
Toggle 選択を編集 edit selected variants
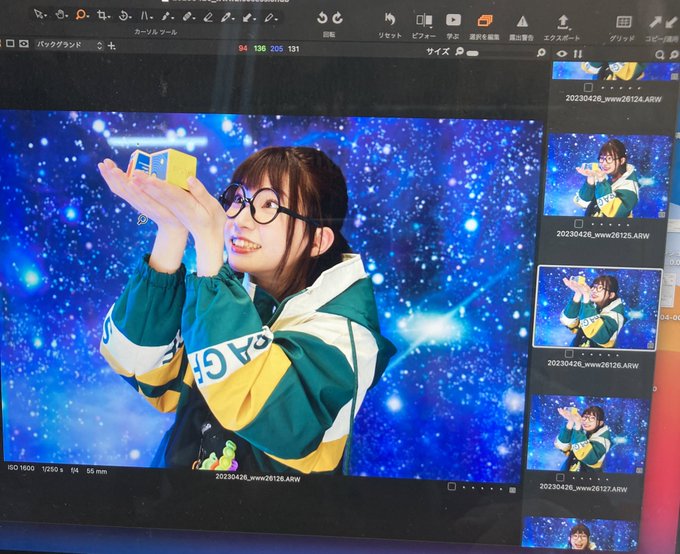pos(485,20)
